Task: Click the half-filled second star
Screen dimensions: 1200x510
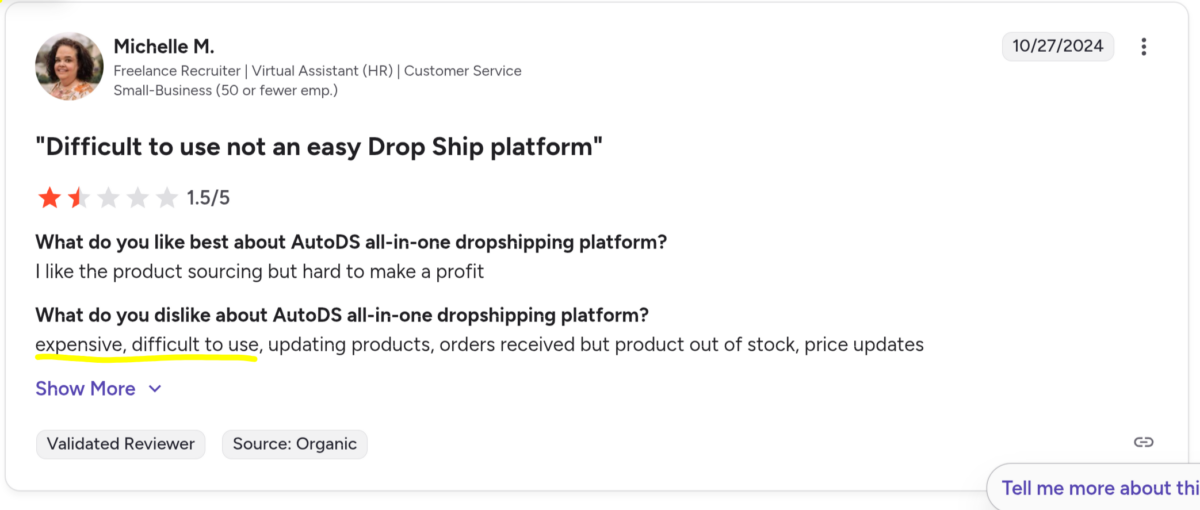Action: [x=78, y=198]
